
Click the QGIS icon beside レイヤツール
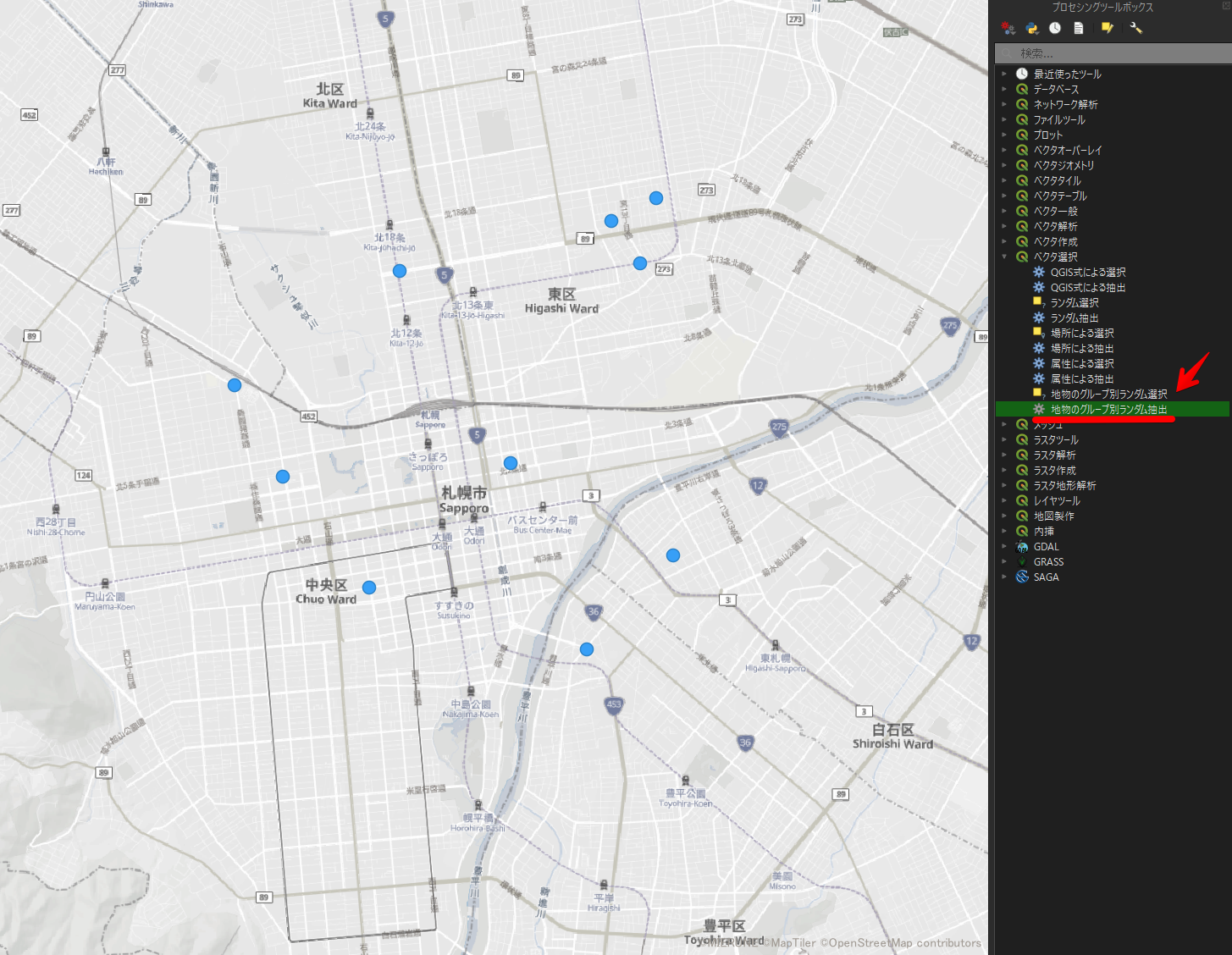point(1022,501)
